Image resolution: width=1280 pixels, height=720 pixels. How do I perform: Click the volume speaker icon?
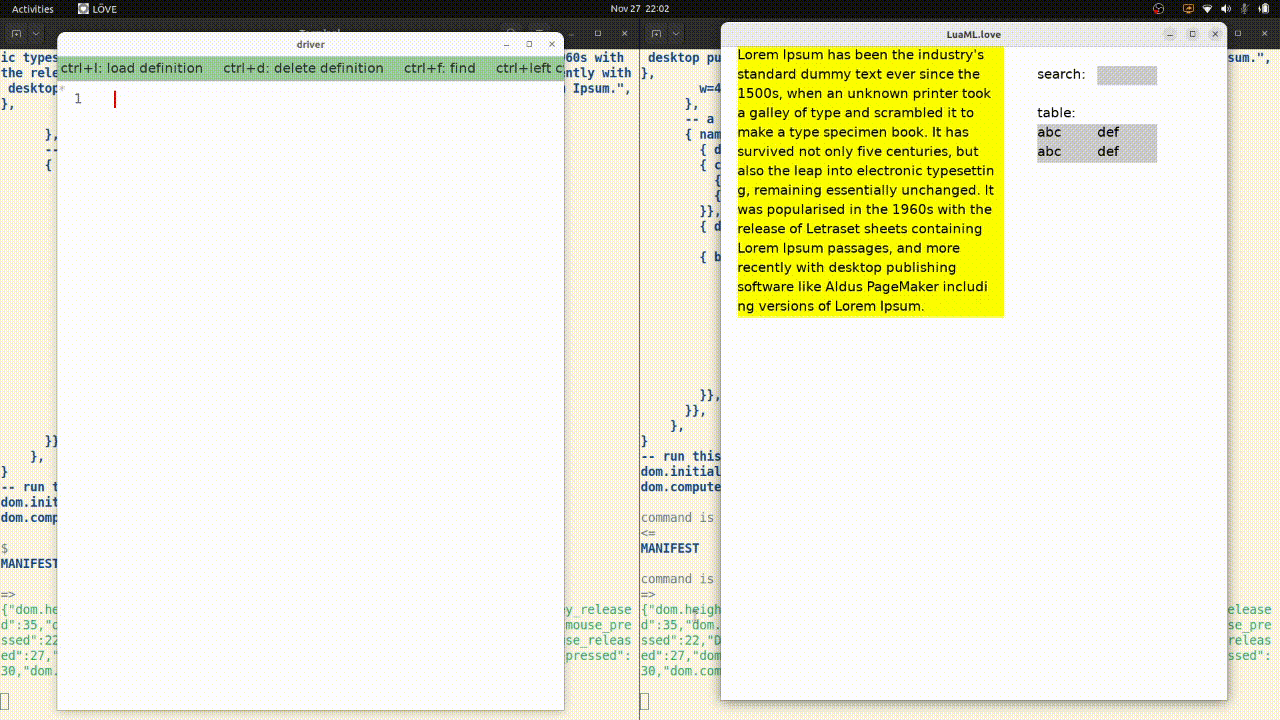click(x=1225, y=9)
